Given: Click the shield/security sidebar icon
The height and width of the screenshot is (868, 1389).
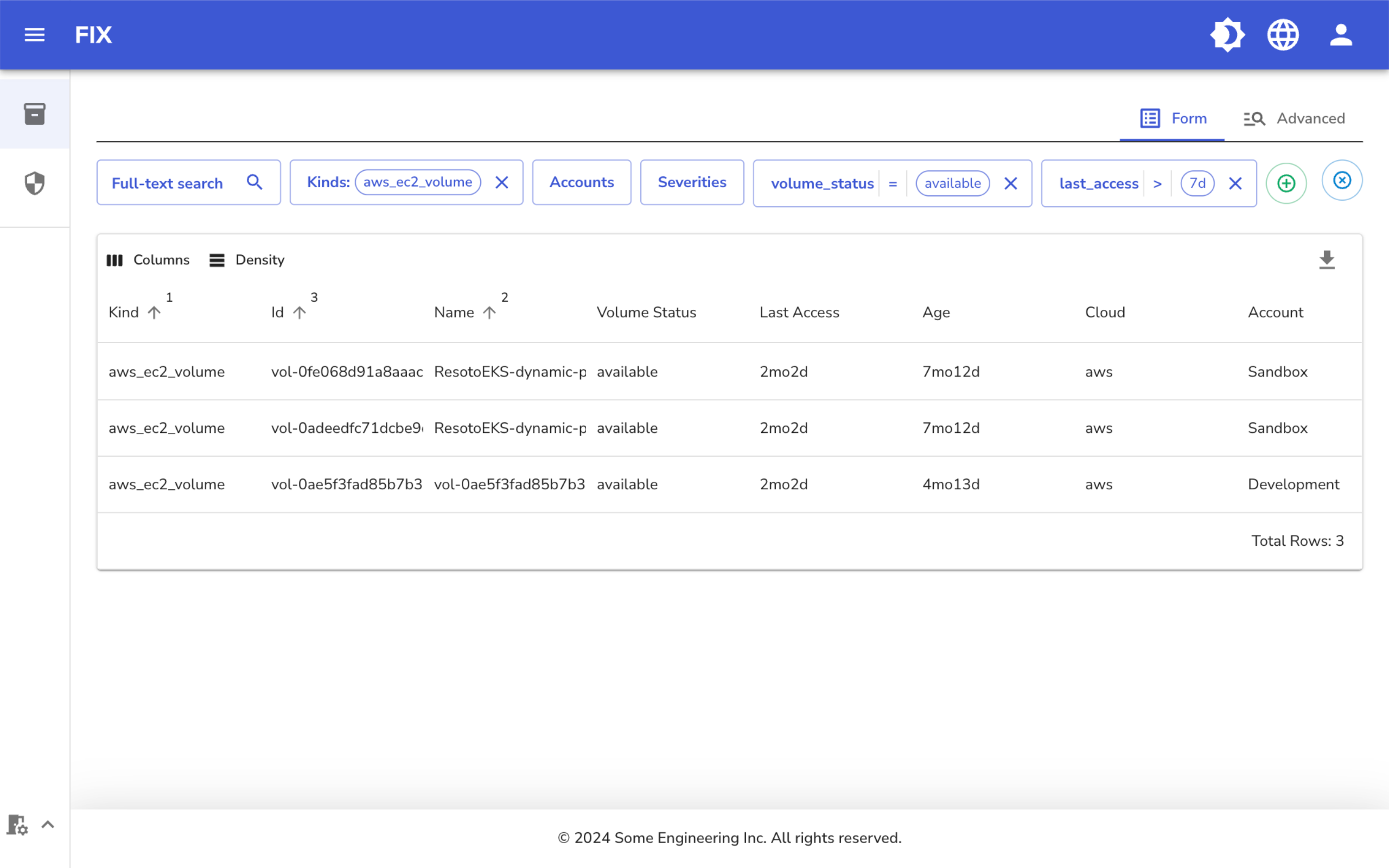Looking at the screenshot, I should click(34, 182).
